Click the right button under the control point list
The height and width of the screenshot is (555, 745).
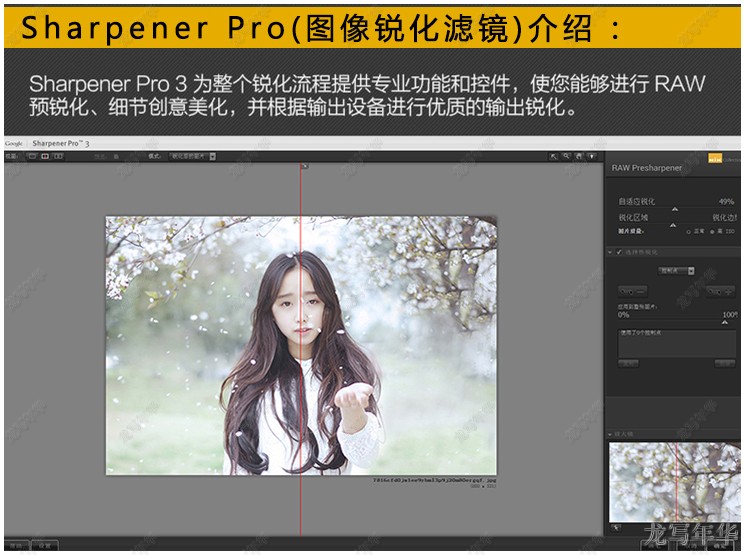725,364
